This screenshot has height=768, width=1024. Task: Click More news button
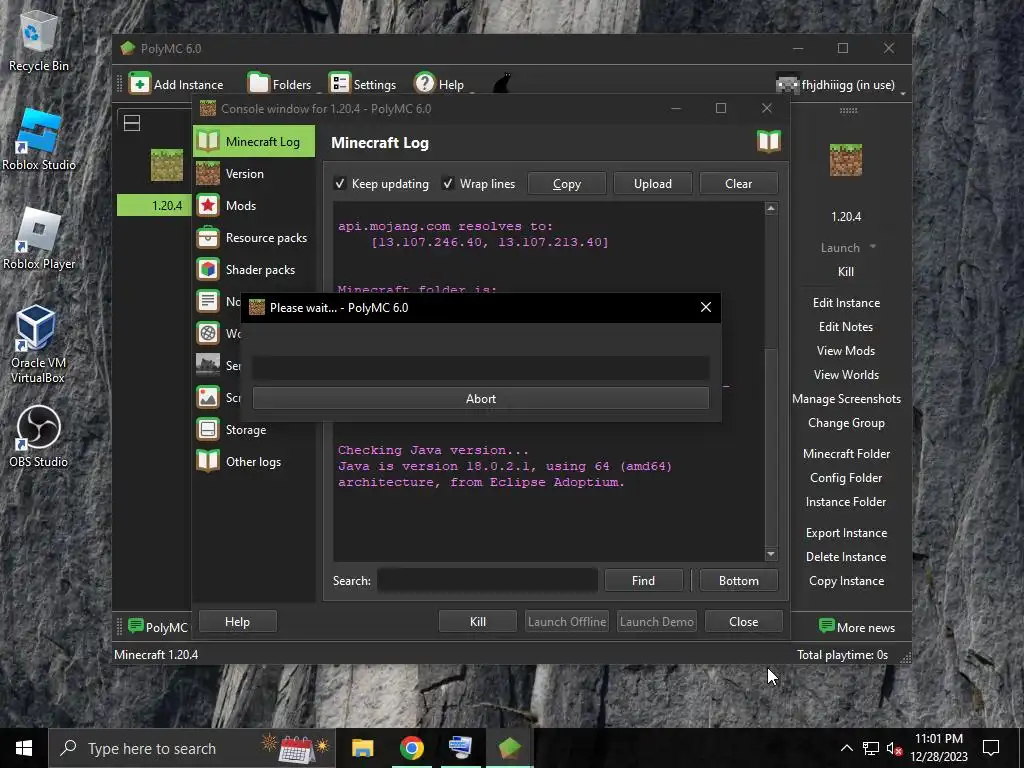pos(856,627)
